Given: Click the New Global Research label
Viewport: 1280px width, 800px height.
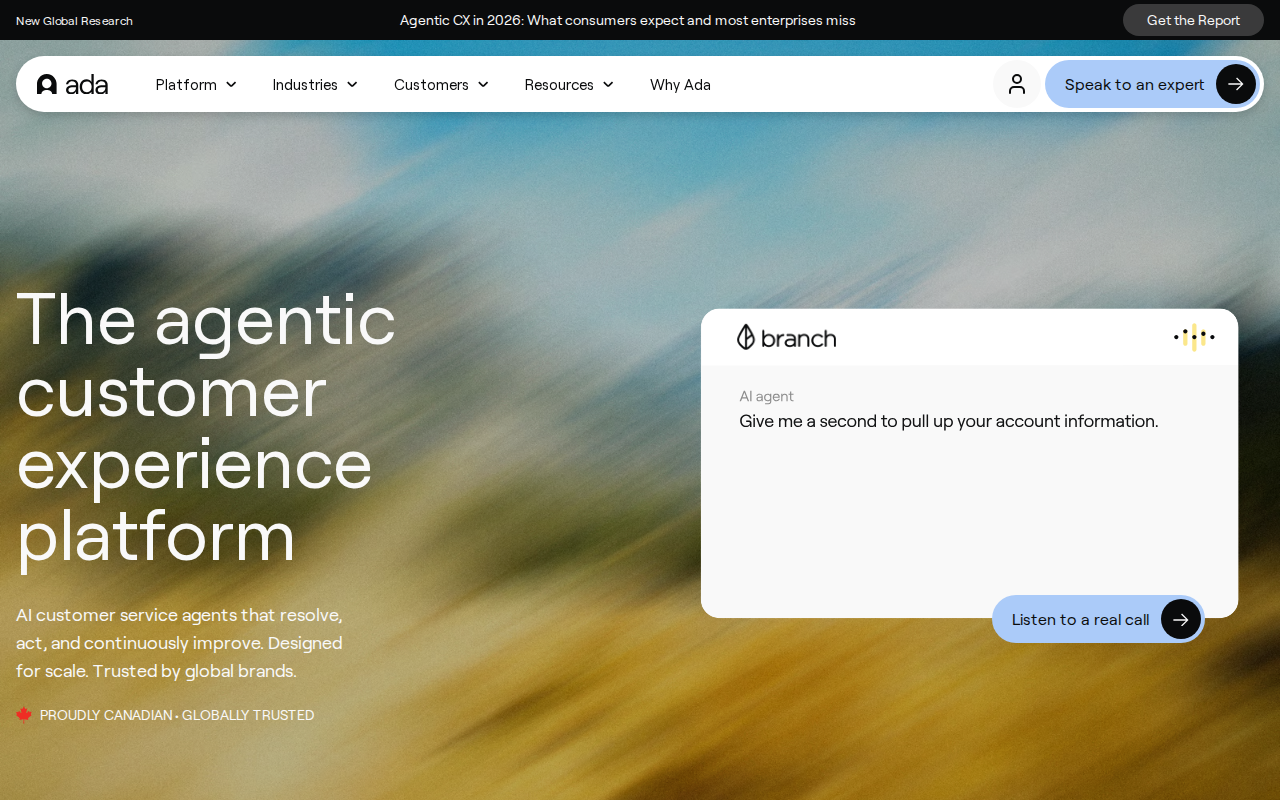Looking at the screenshot, I should tap(74, 21).
